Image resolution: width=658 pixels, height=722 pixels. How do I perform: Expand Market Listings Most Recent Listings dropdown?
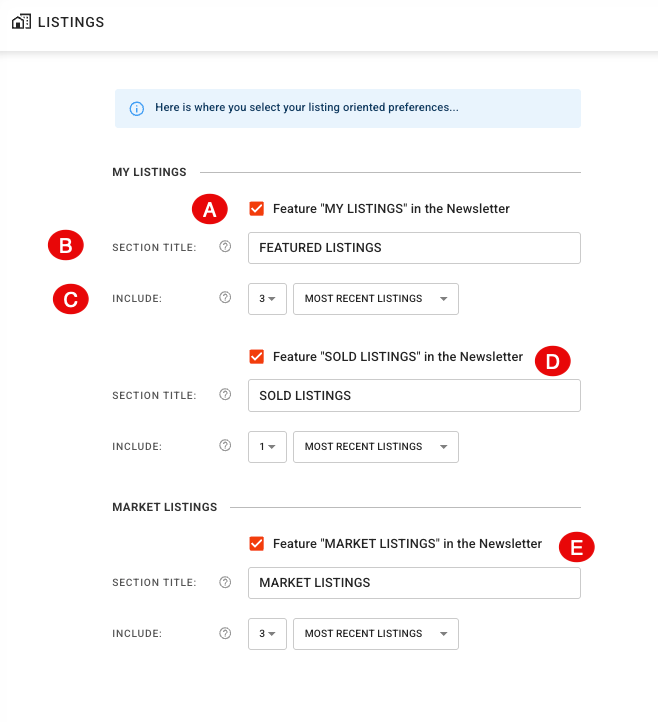click(376, 634)
